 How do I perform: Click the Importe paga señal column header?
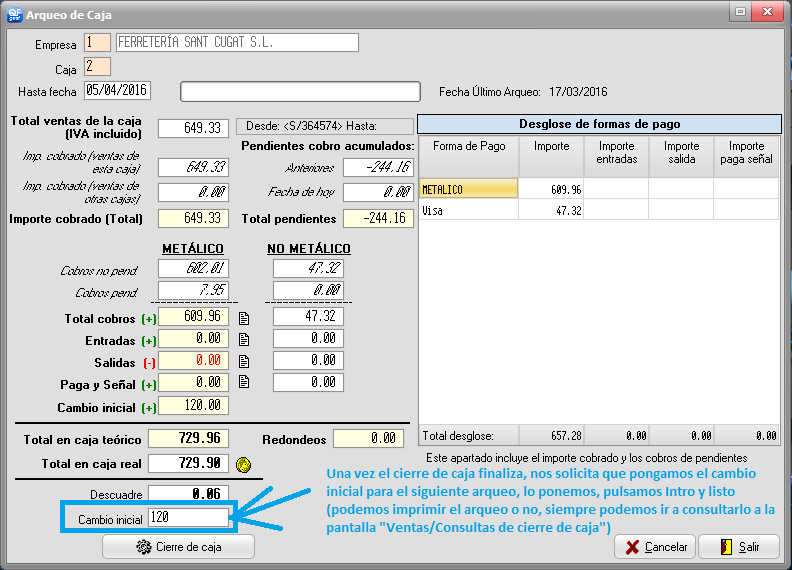(x=746, y=156)
